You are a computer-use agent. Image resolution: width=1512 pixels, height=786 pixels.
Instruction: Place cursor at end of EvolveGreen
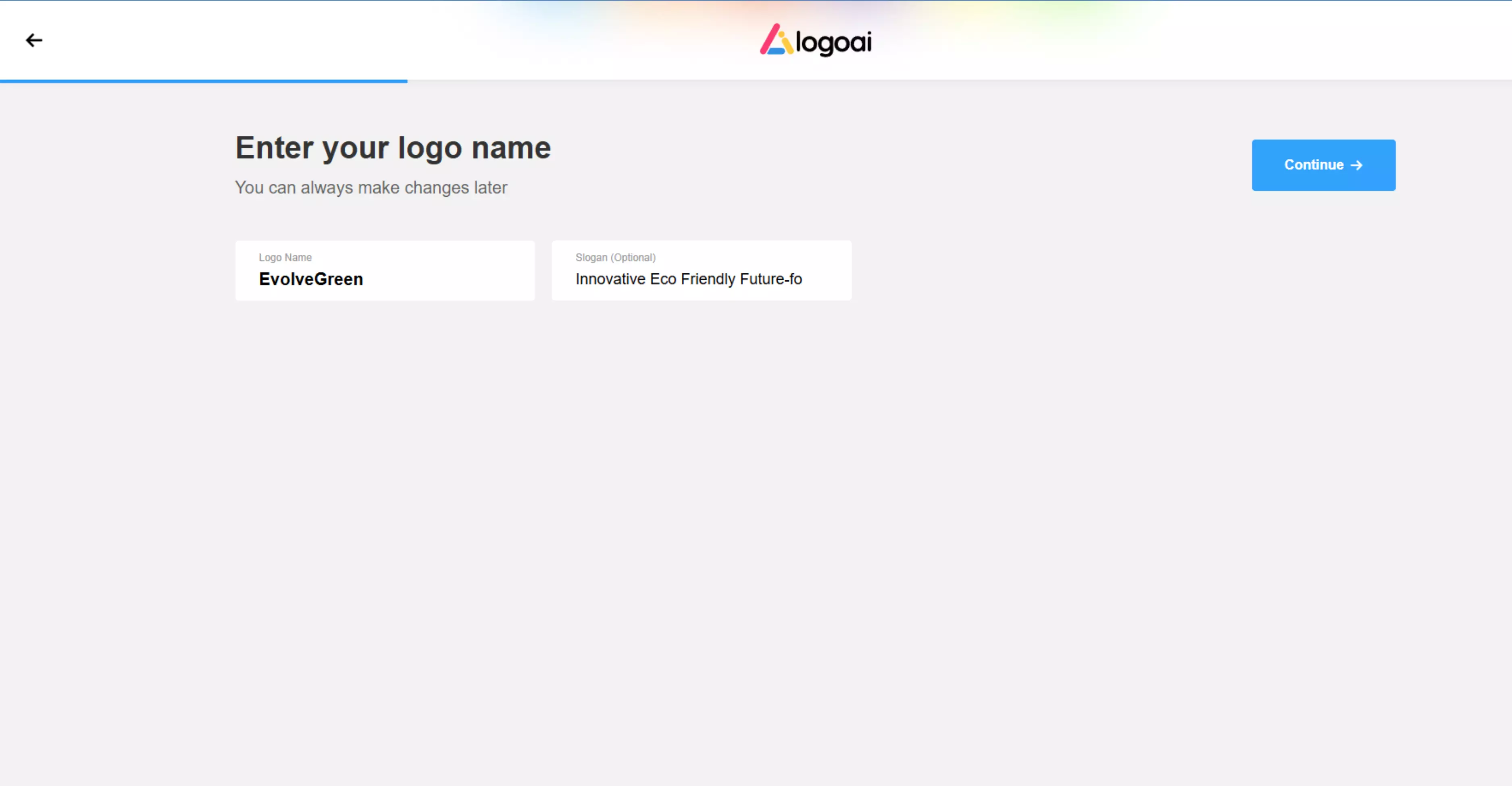[363, 279]
